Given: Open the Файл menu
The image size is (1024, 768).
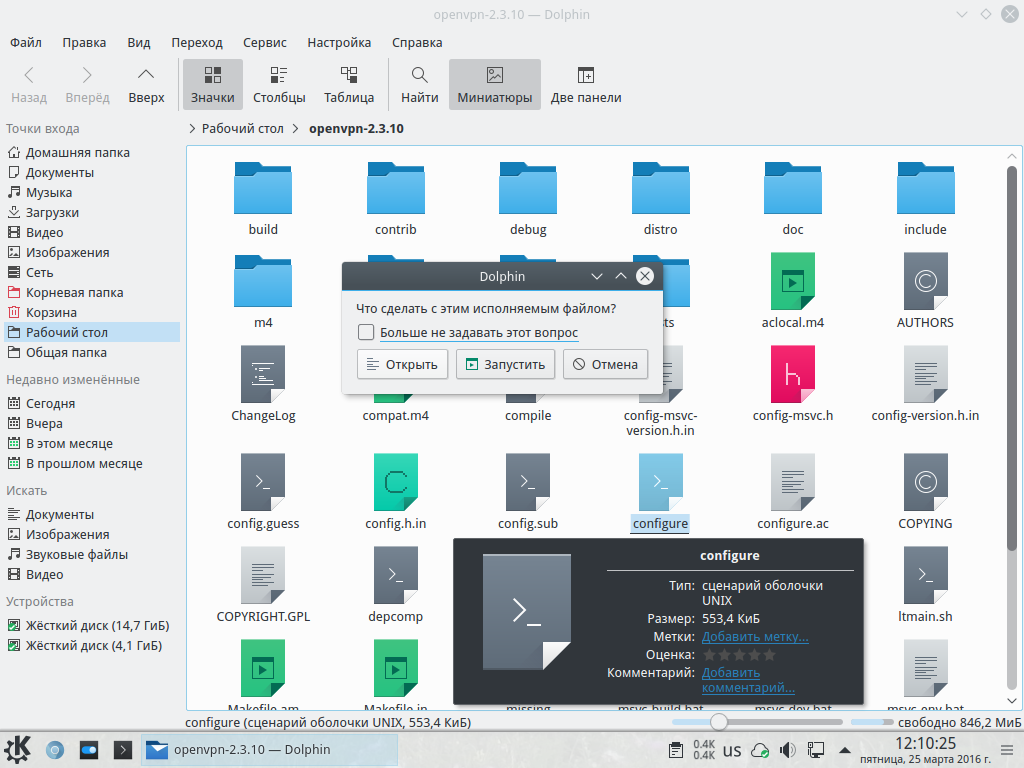Looking at the screenshot, I should pyautogui.click(x=26, y=42).
